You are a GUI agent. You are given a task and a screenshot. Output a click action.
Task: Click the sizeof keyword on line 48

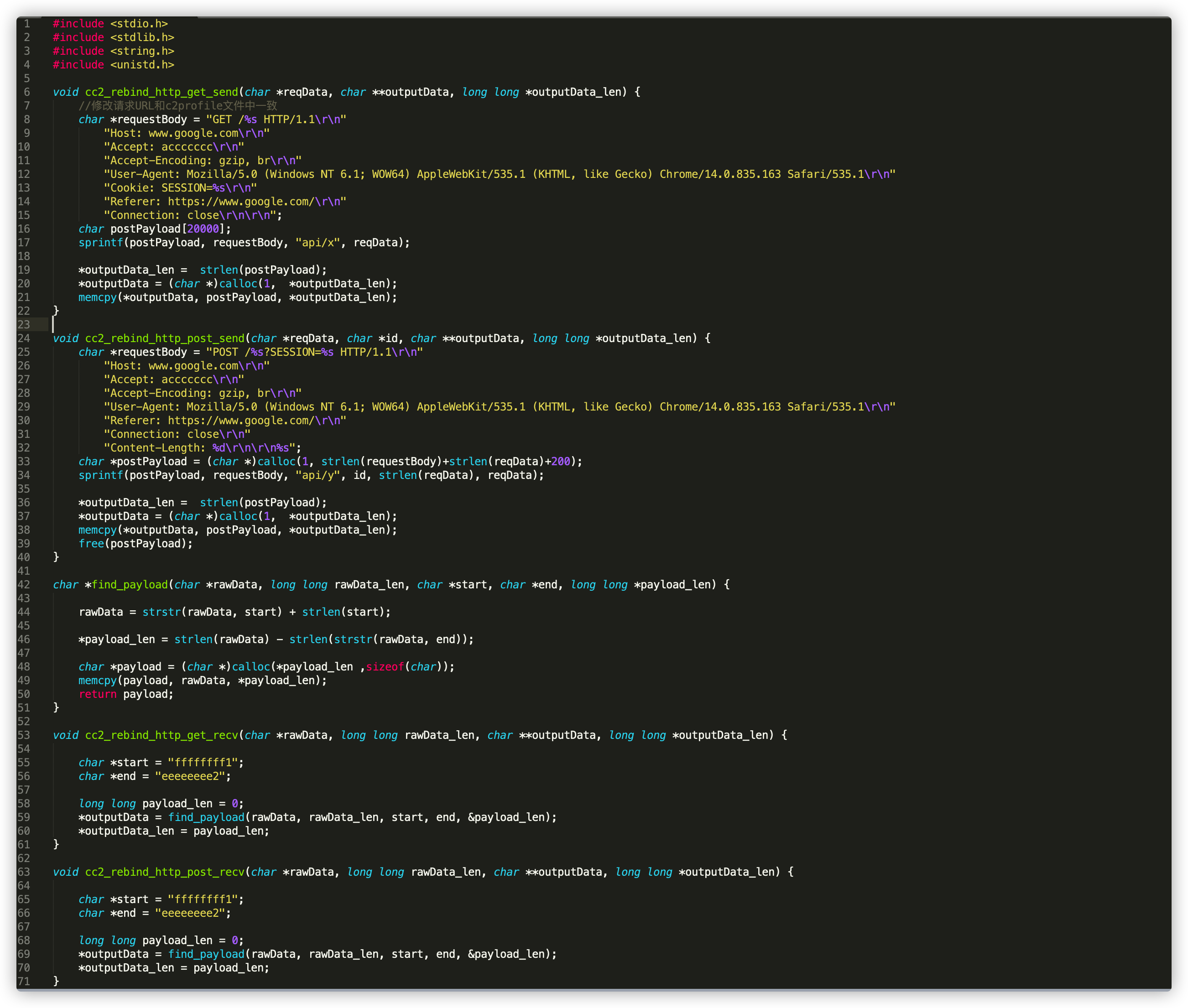[x=385, y=667]
